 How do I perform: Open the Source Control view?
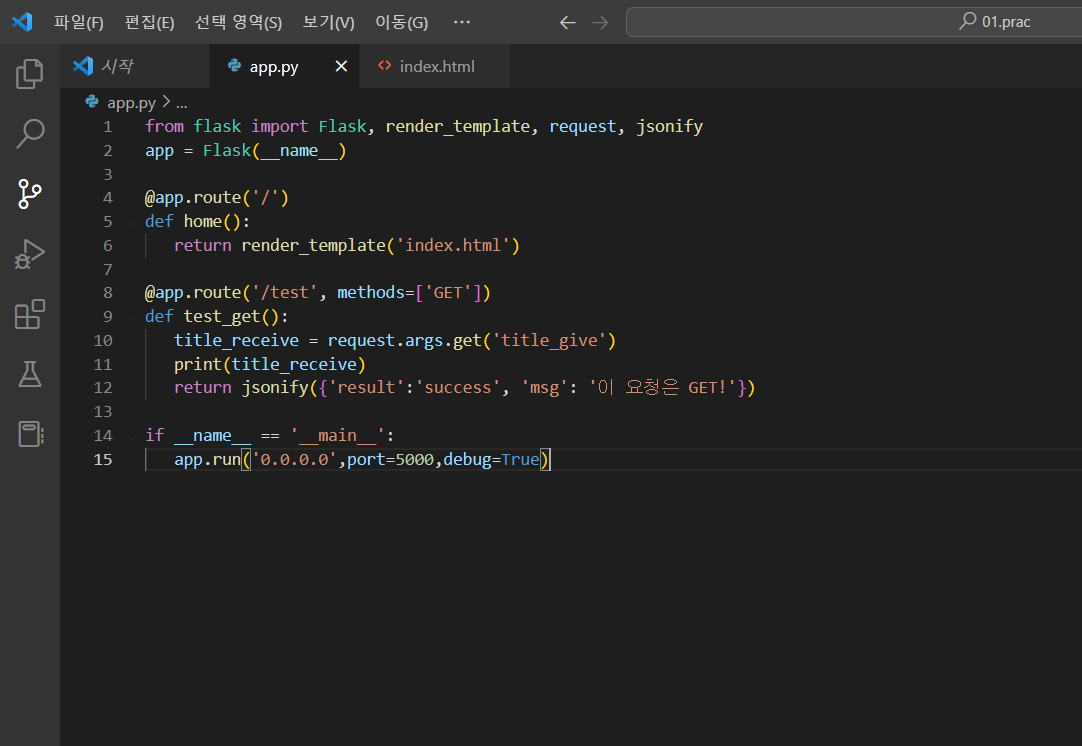coord(30,194)
